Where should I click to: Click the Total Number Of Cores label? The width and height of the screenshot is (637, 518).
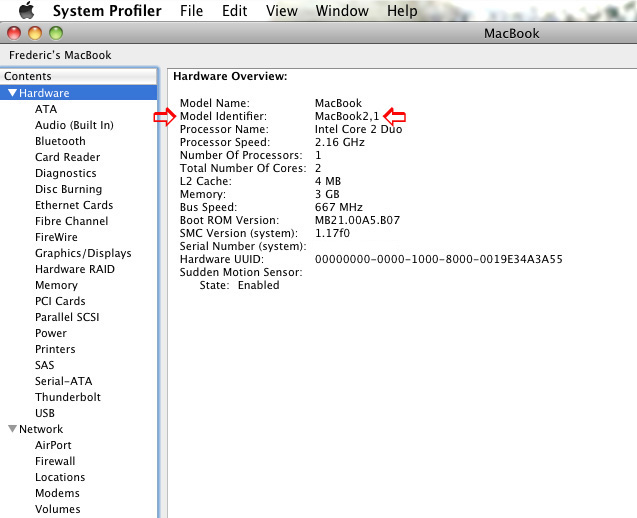pyautogui.click(x=243, y=168)
